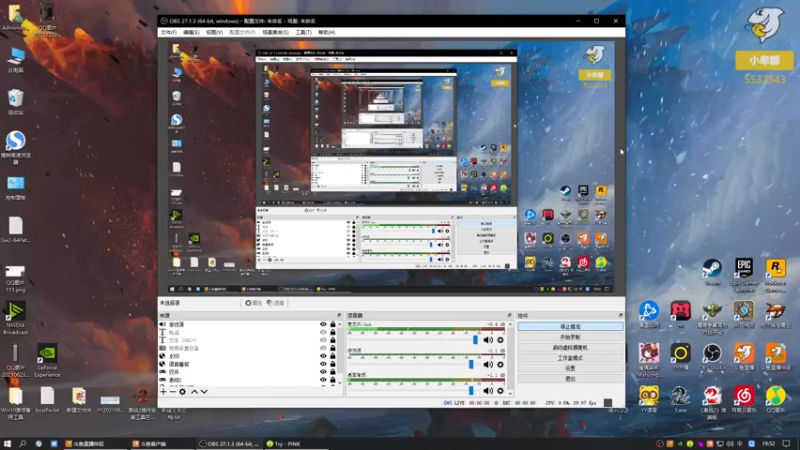Remove selected source with the minus icon
Screen dimensions: 800x450
(172, 392)
